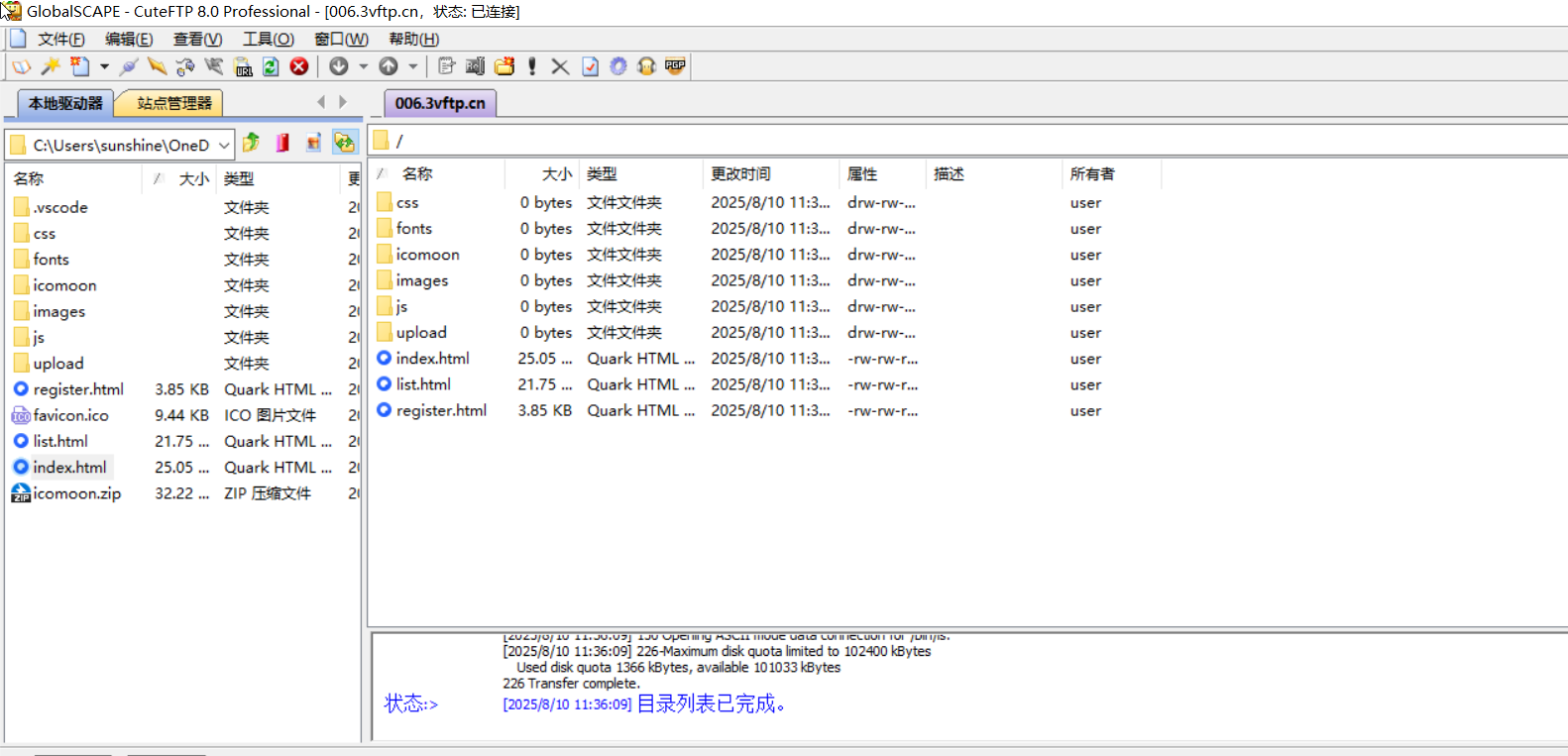Click the Execute exclamation mark icon
Image resolution: width=1568 pixels, height=756 pixels.
click(532, 66)
